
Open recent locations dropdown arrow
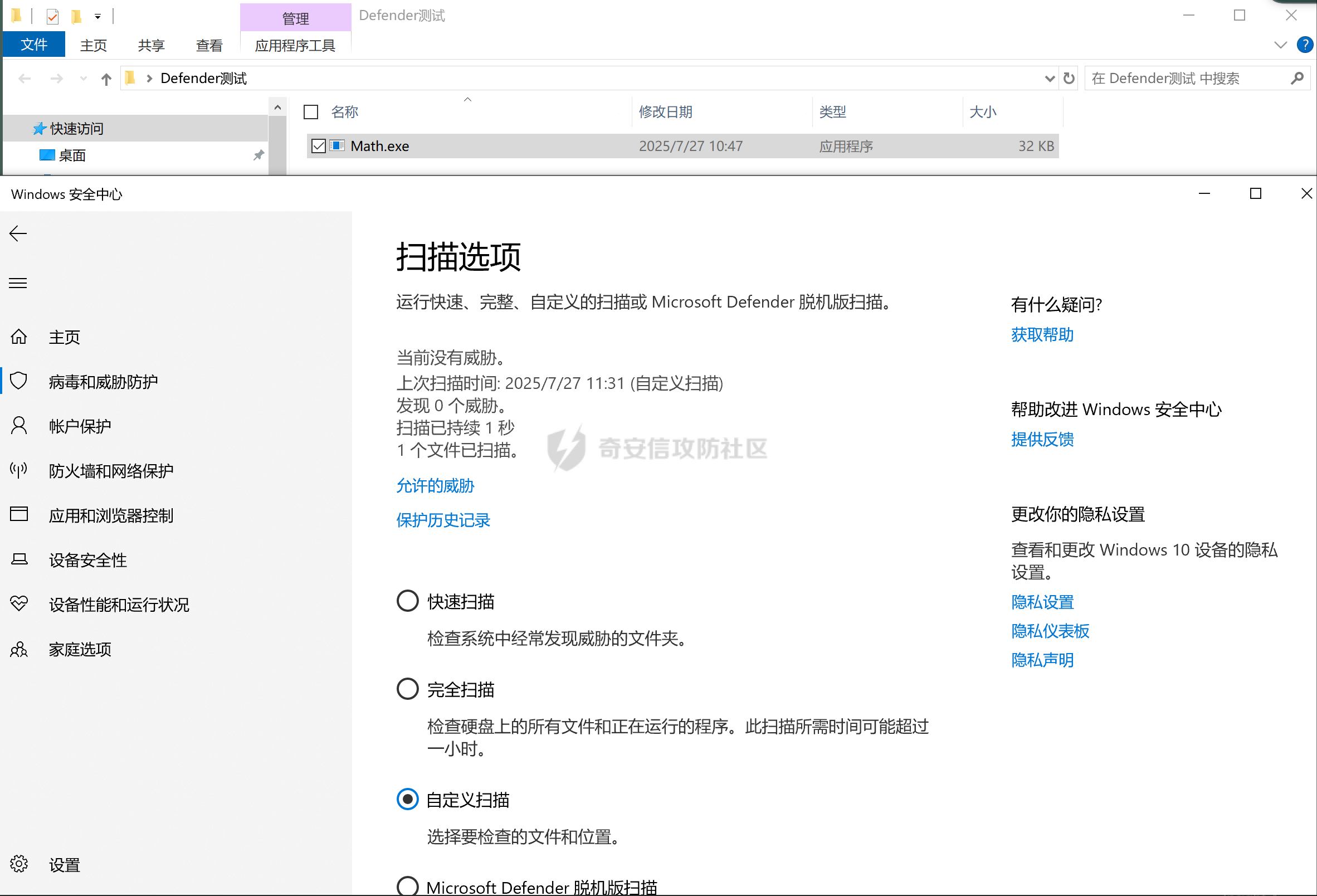[x=84, y=78]
